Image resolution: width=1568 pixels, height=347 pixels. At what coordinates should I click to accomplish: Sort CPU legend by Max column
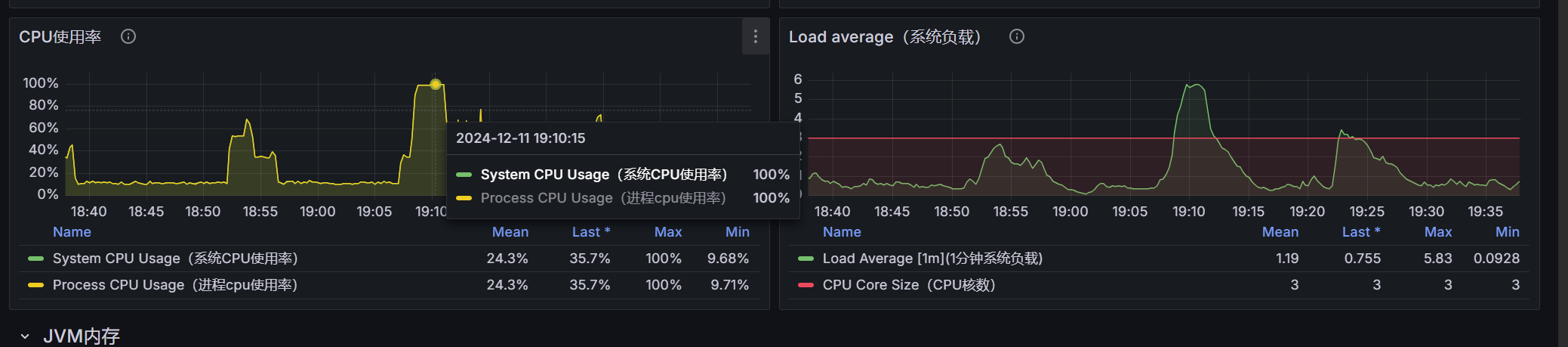tap(668, 232)
